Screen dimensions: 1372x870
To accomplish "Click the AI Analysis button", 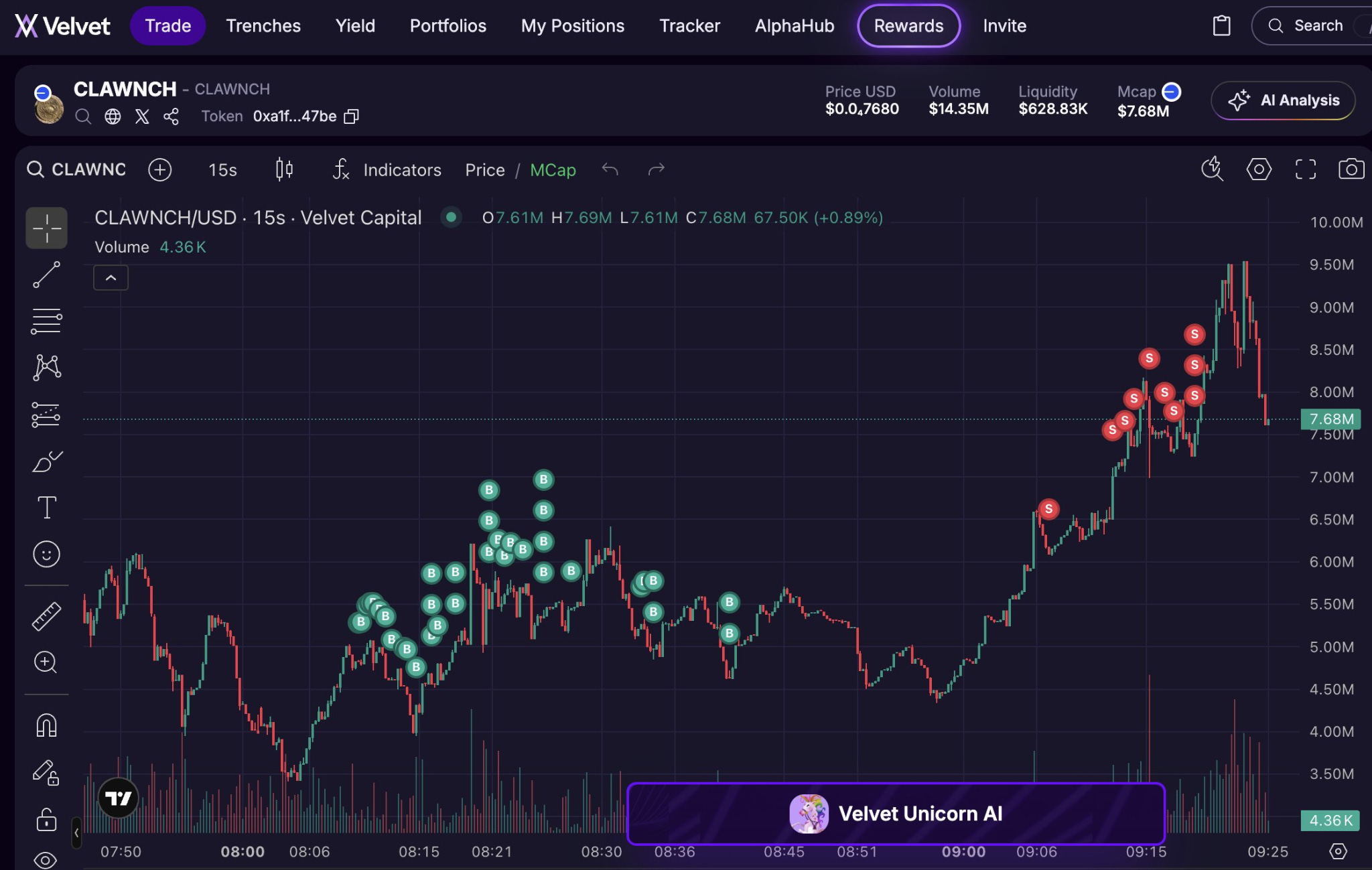I will (x=1283, y=100).
